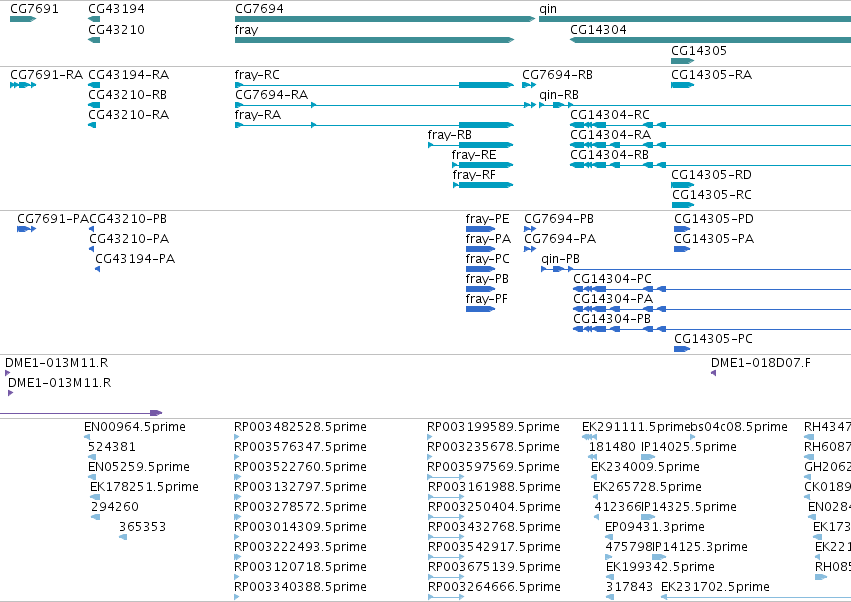Viewport: 851px width, 602px height.
Task: Select EST IP14025.5prime
Action: point(689,447)
